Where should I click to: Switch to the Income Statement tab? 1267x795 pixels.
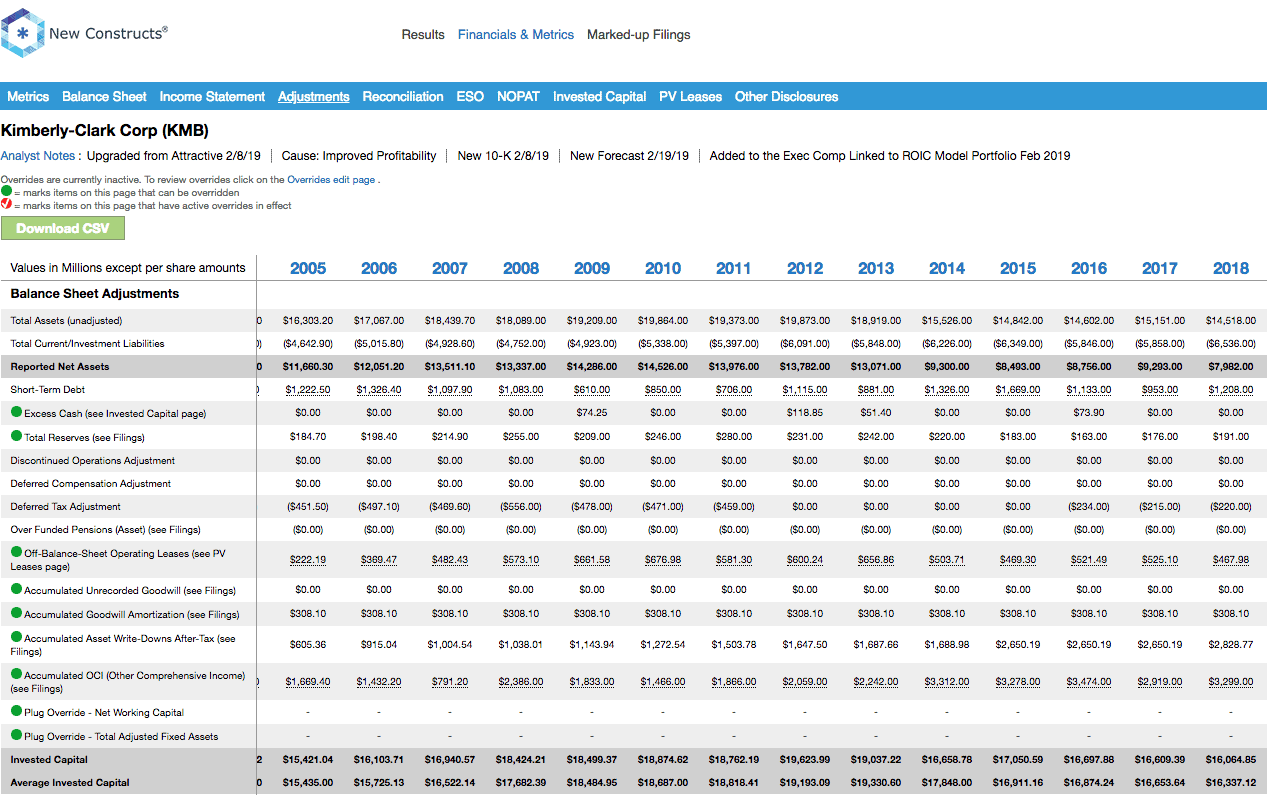pyautogui.click(x=212, y=97)
